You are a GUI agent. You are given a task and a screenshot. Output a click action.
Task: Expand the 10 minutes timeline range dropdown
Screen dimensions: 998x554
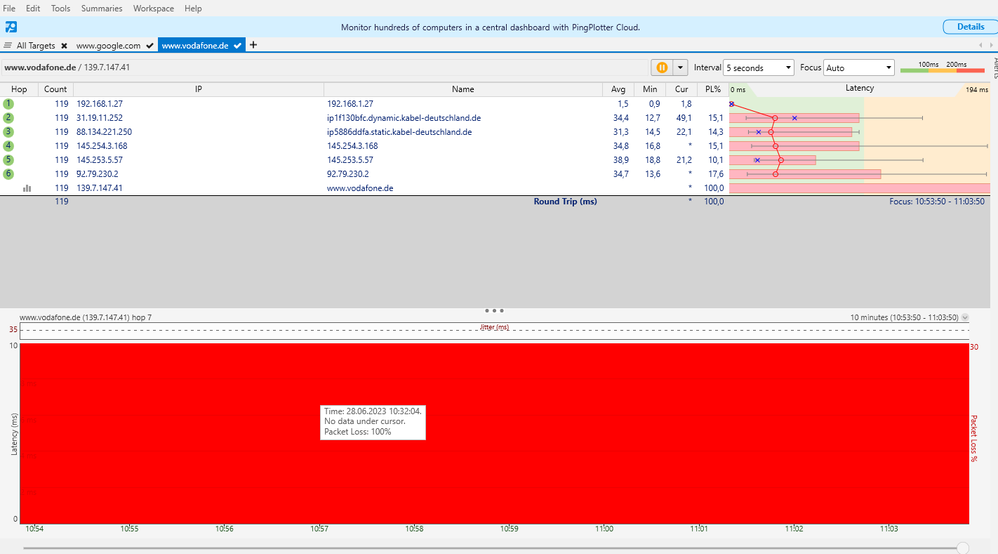pos(965,317)
